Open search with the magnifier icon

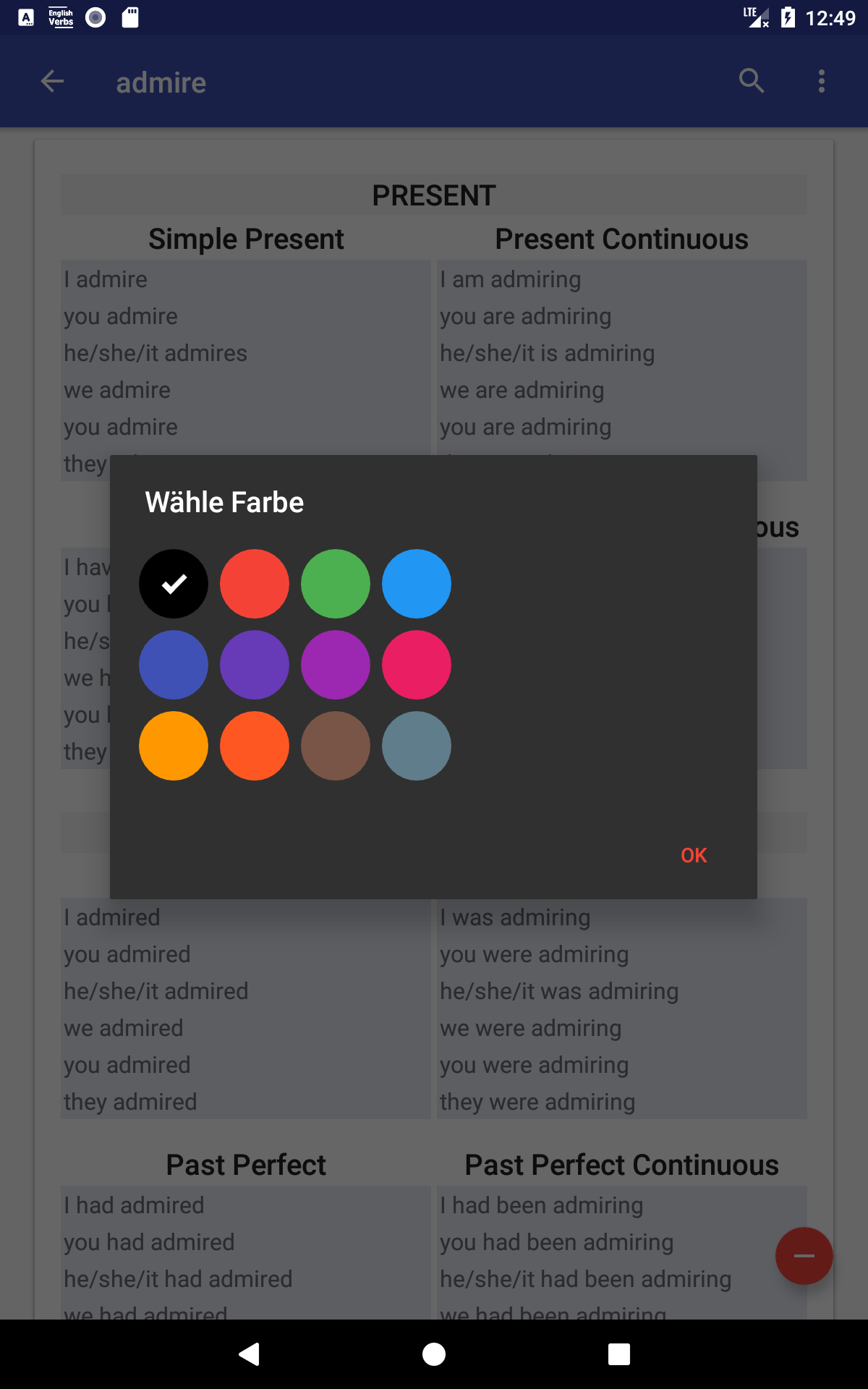(752, 81)
